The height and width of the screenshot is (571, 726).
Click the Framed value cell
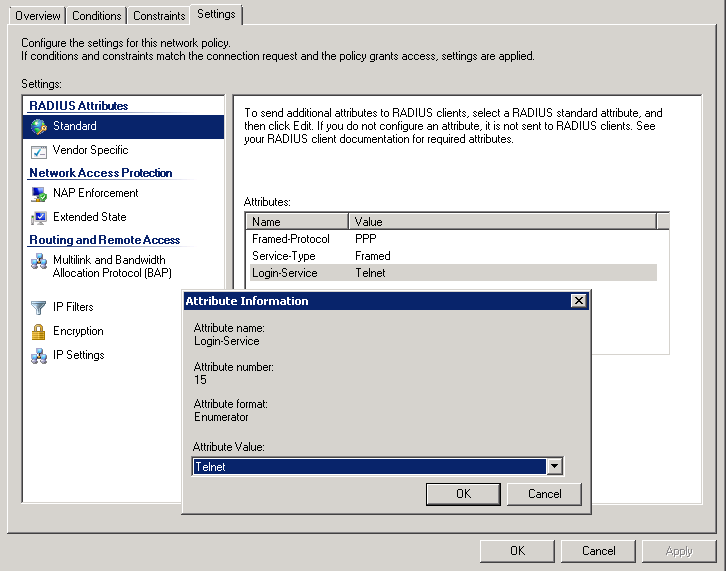click(x=373, y=256)
